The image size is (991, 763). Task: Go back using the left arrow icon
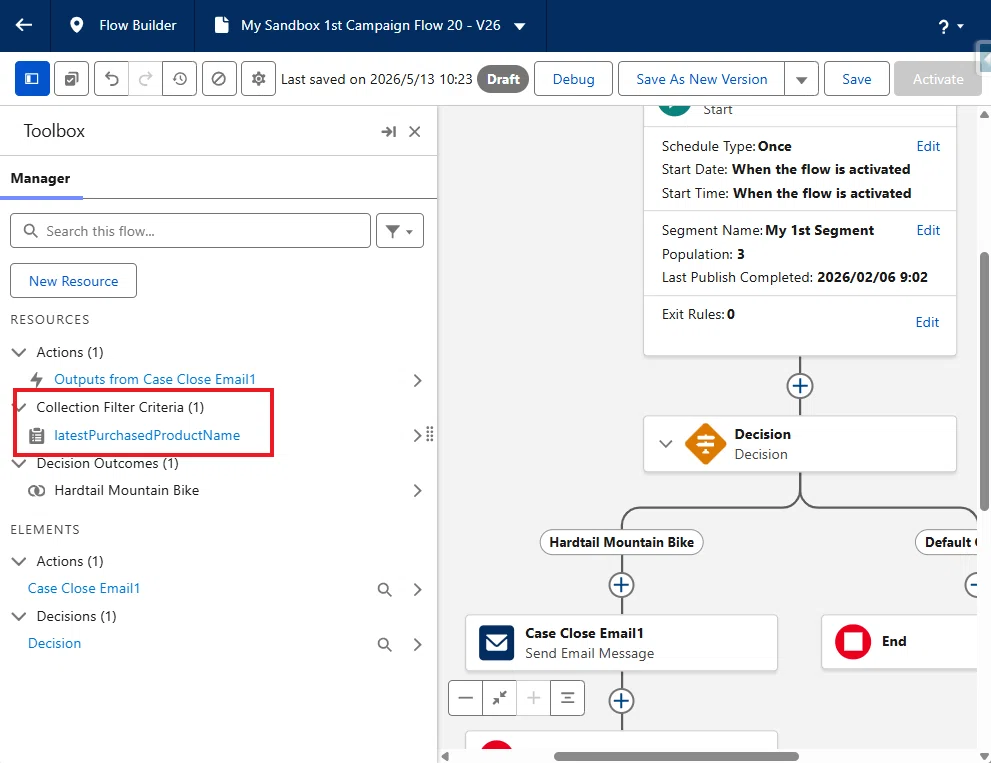click(24, 25)
